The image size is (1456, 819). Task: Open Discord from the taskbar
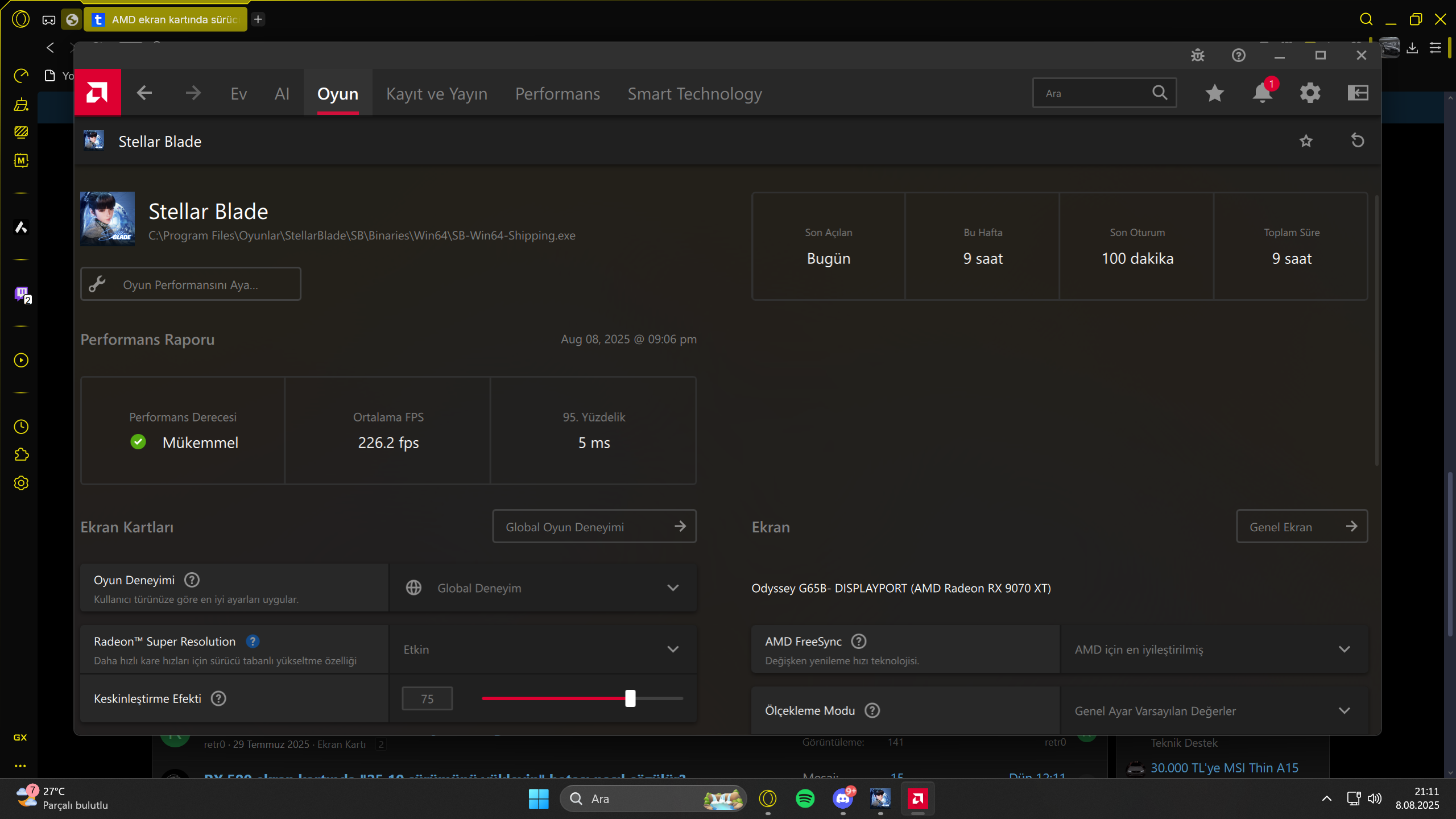843,799
